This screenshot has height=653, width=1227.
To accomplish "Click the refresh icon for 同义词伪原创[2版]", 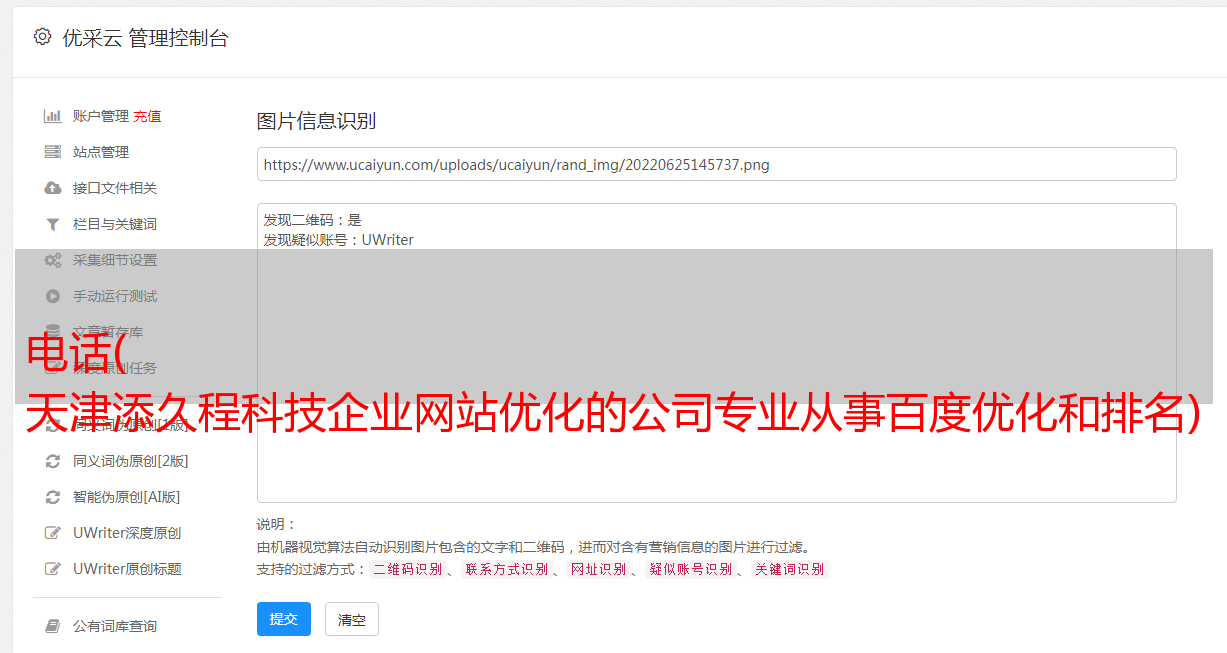I will (x=53, y=461).
